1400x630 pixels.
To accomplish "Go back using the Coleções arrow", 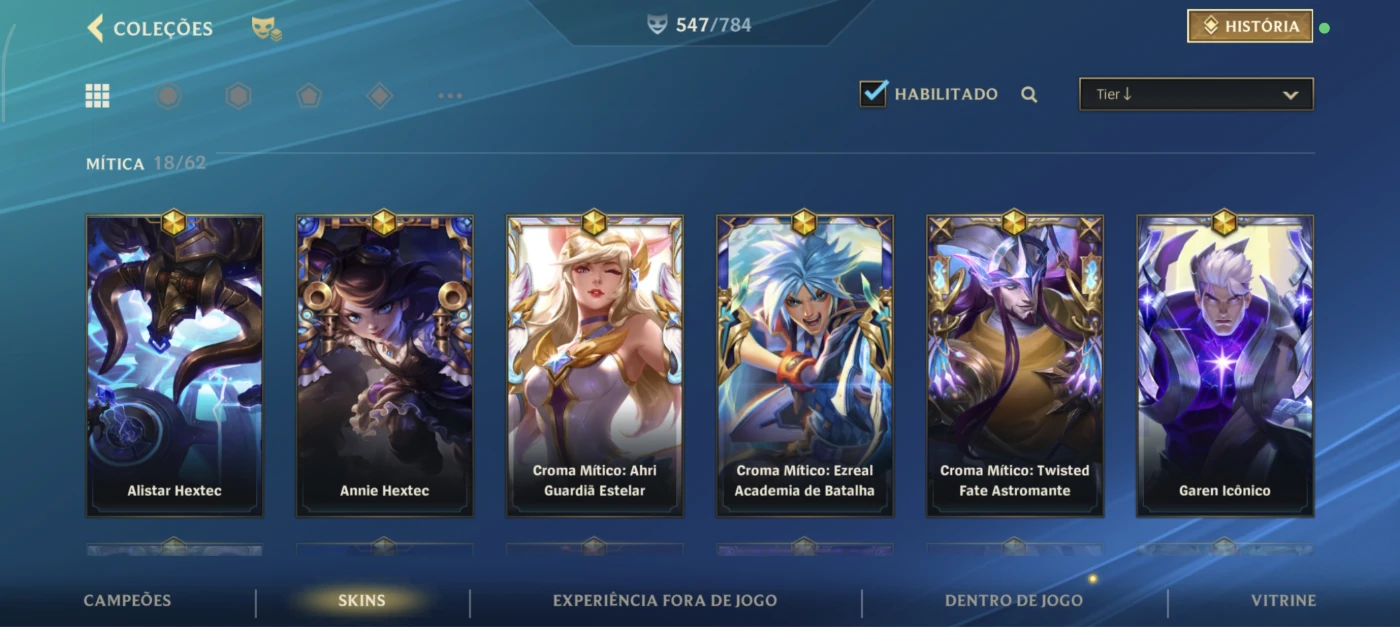I will (x=96, y=28).
